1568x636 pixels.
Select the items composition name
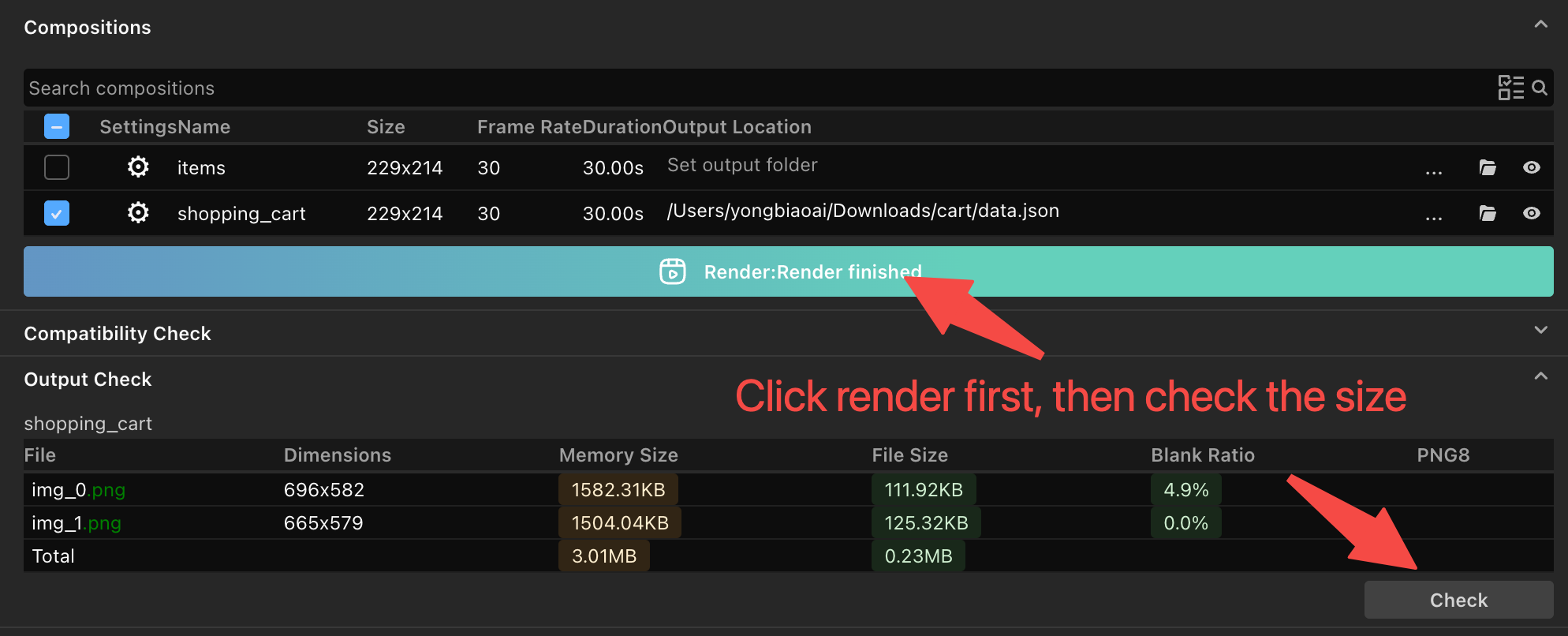pos(201,168)
